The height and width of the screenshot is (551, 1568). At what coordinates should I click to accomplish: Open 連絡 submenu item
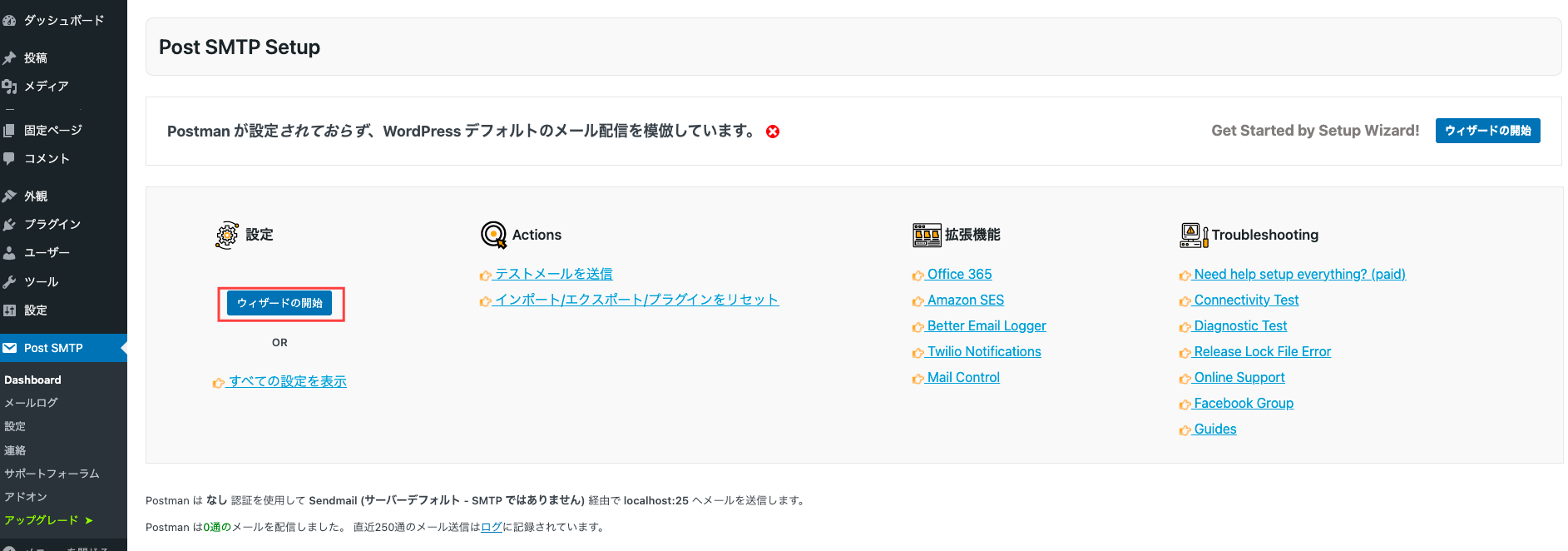[15, 450]
